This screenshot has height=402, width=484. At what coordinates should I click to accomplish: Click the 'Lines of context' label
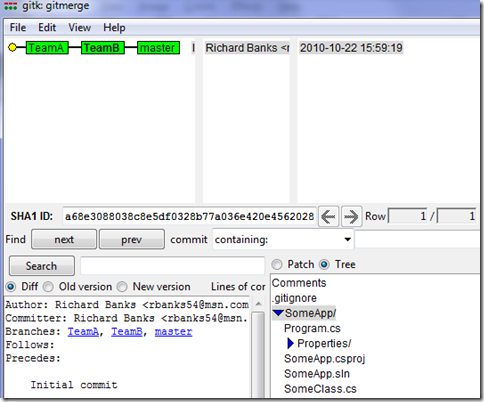[238, 287]
